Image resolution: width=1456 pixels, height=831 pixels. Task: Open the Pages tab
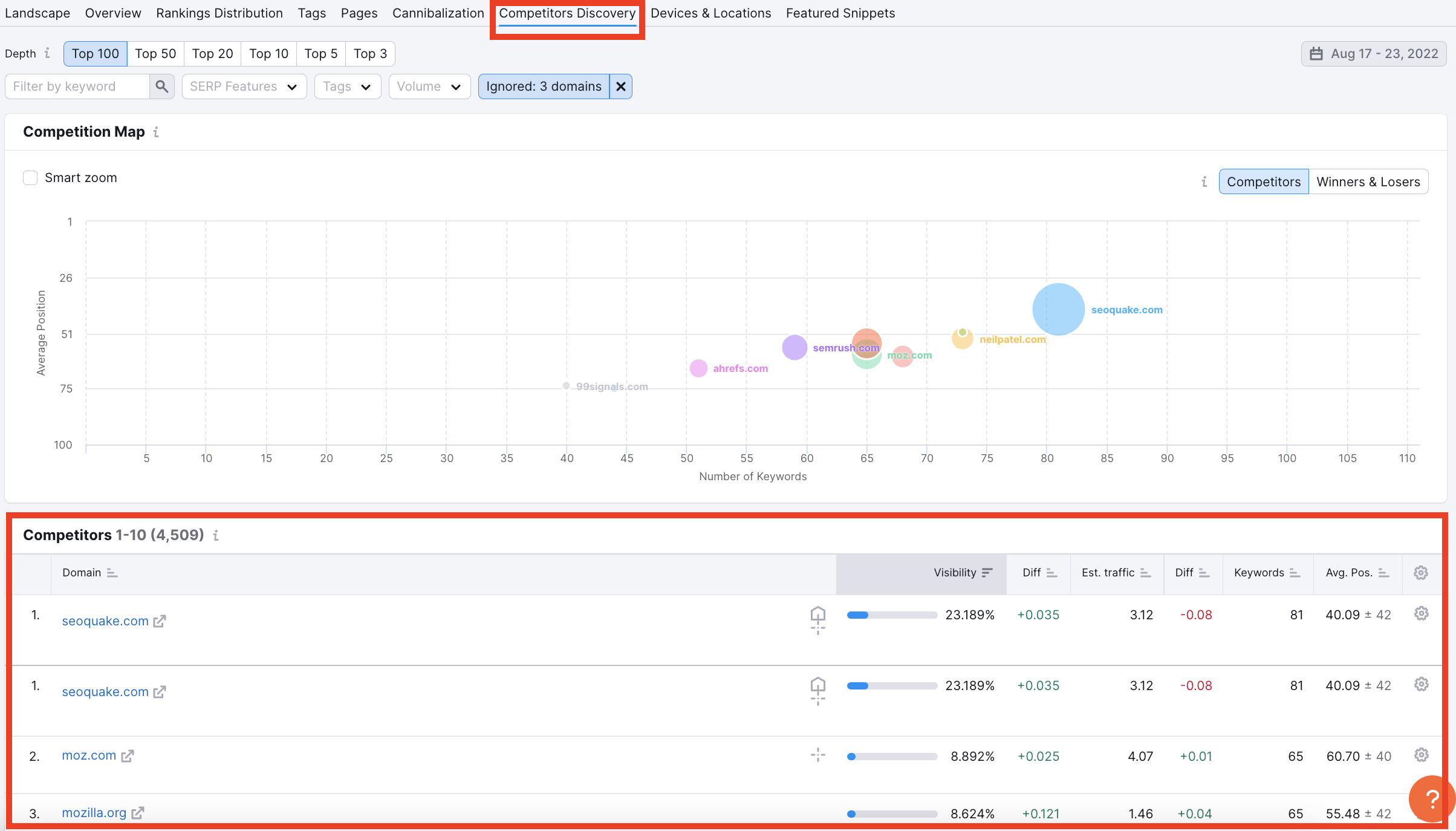359,13
